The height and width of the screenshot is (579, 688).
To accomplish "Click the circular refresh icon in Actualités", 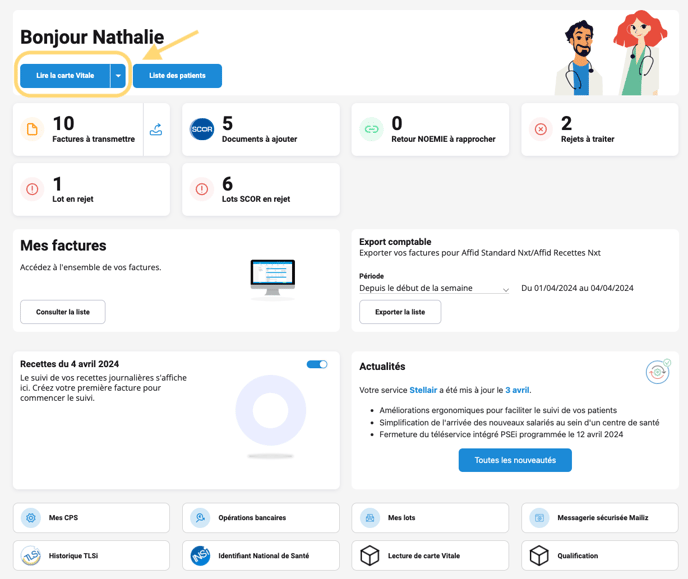I will pos(657,372).
